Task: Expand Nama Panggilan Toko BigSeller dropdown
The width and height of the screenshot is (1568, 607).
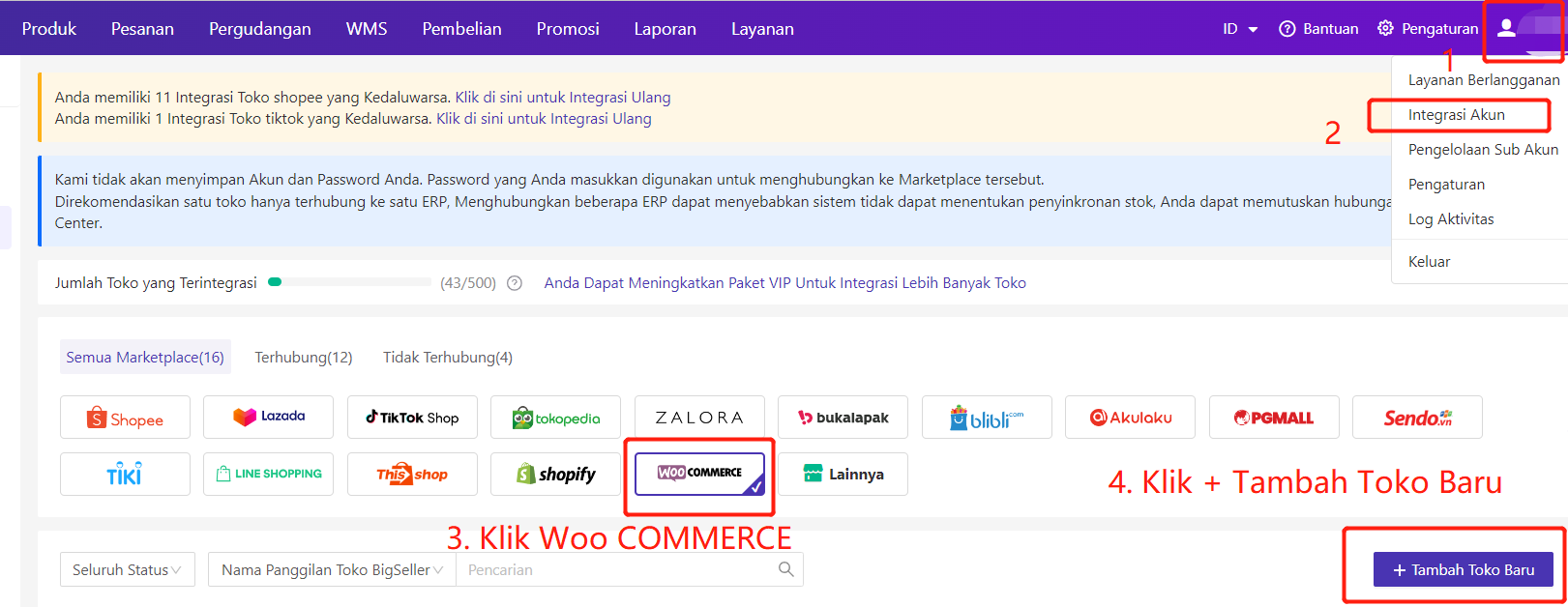Action: tap(332, 570)
